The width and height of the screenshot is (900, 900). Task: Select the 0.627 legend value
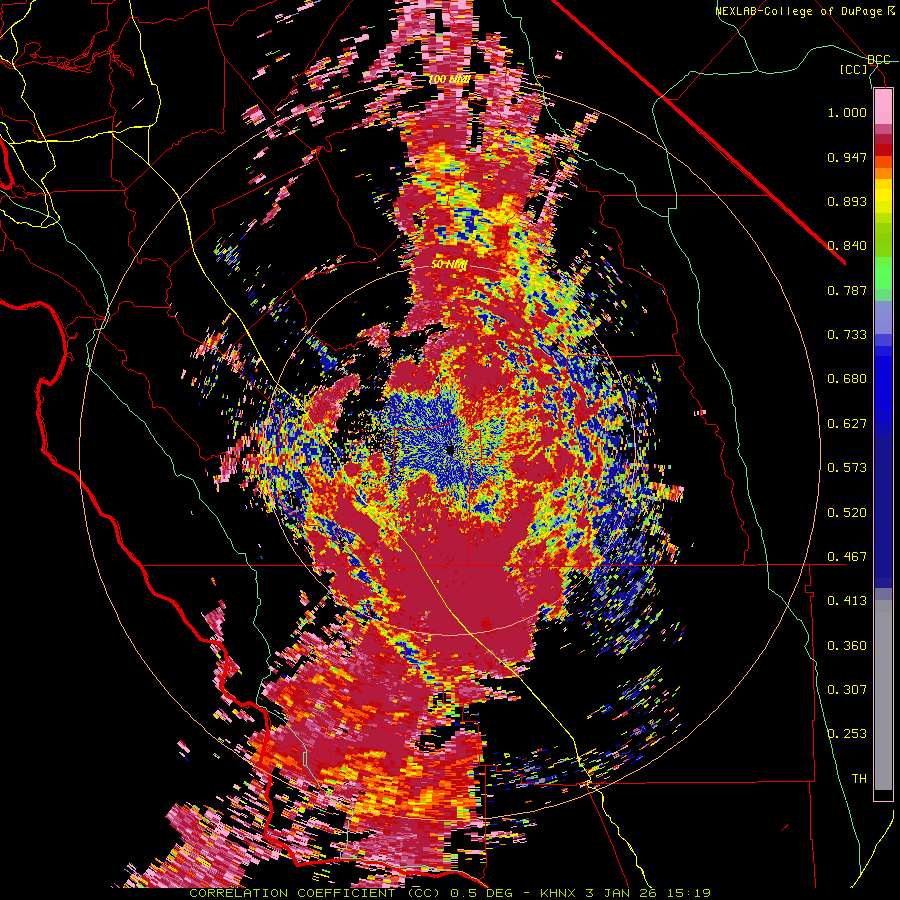pos(847,424)
